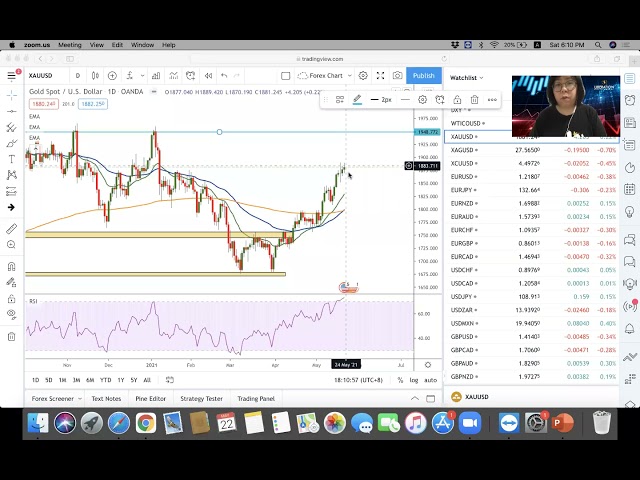Open the View menu in the menu bar
The height and width of the screenshot is (480, 640).
point(97,45)
